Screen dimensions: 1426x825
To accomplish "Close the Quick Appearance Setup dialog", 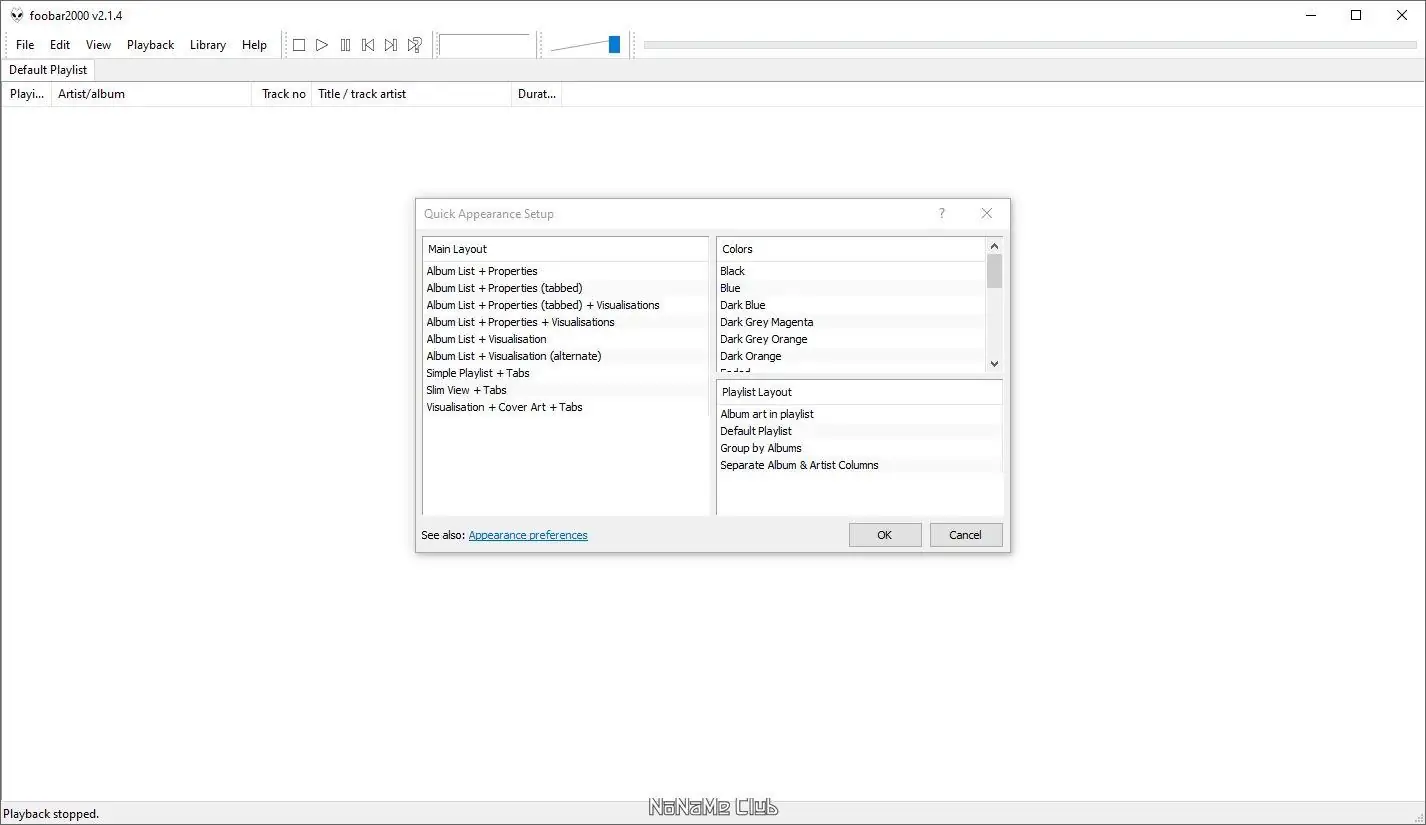I will [x=987, y=213].
